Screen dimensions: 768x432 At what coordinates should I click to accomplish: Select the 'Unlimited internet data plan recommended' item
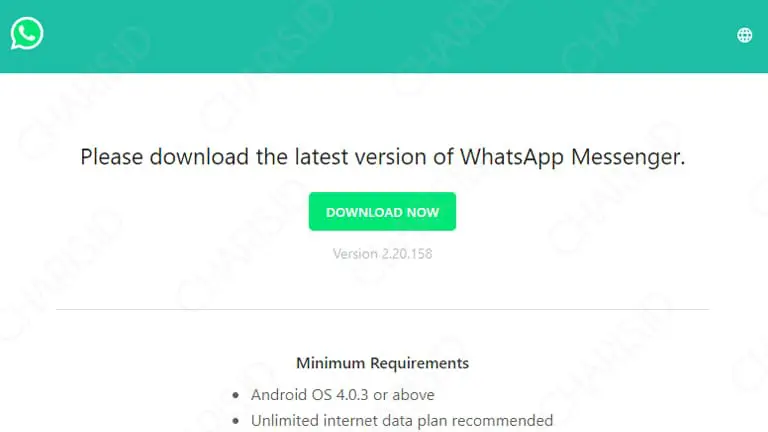pos(402,421)
